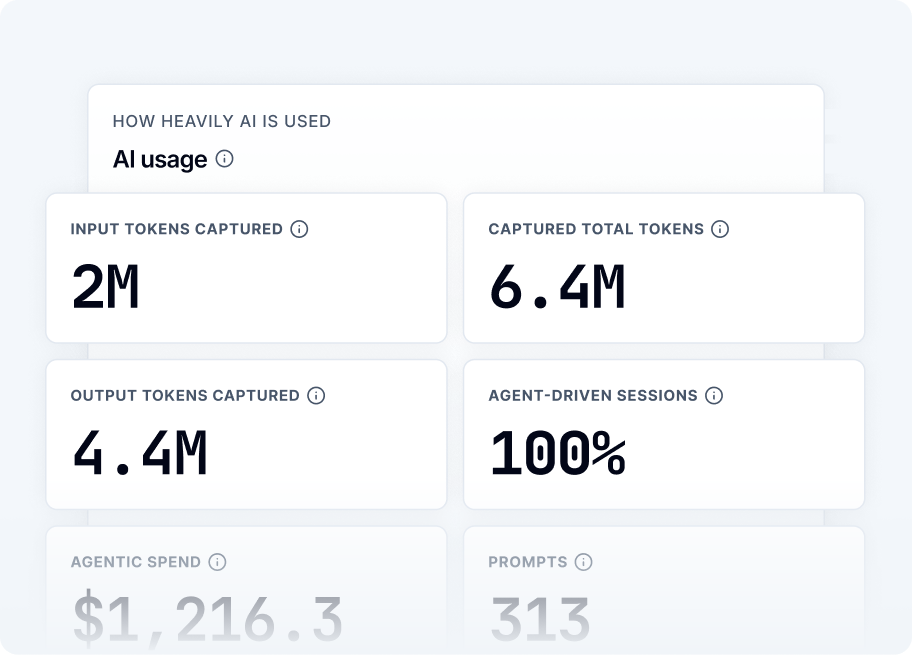Click the AI usage title

pyautogui.click(x=160, y=159)
